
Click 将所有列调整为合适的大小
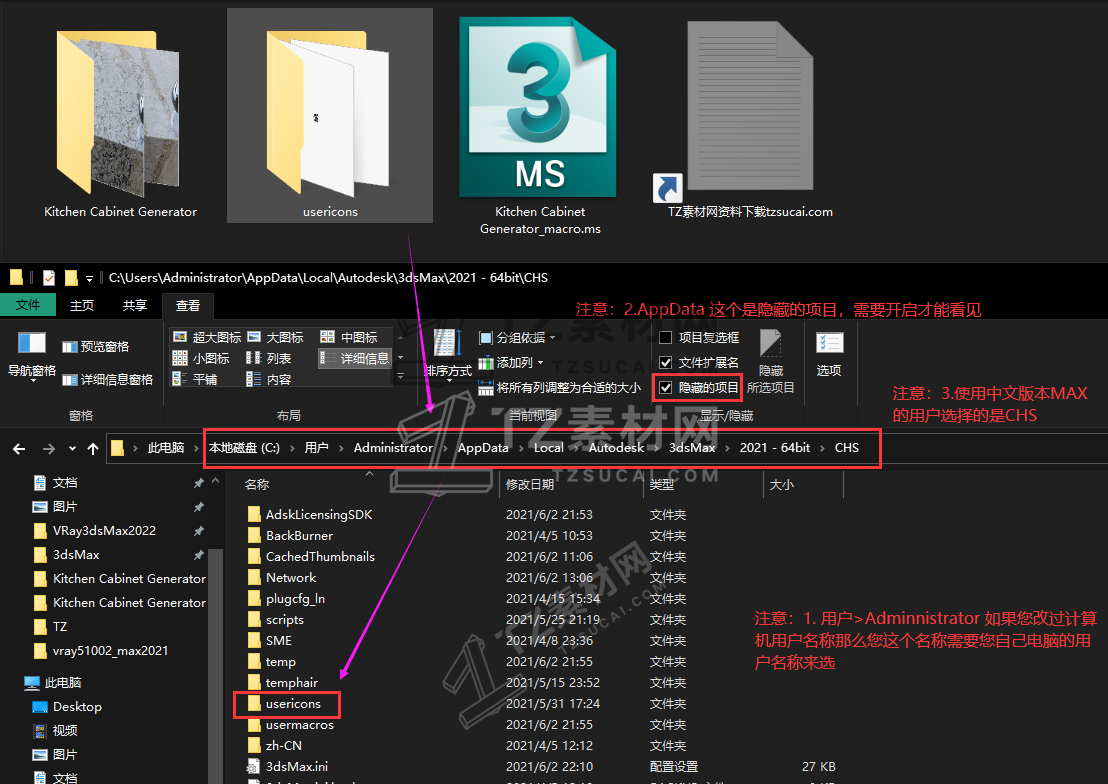[560, 387]
